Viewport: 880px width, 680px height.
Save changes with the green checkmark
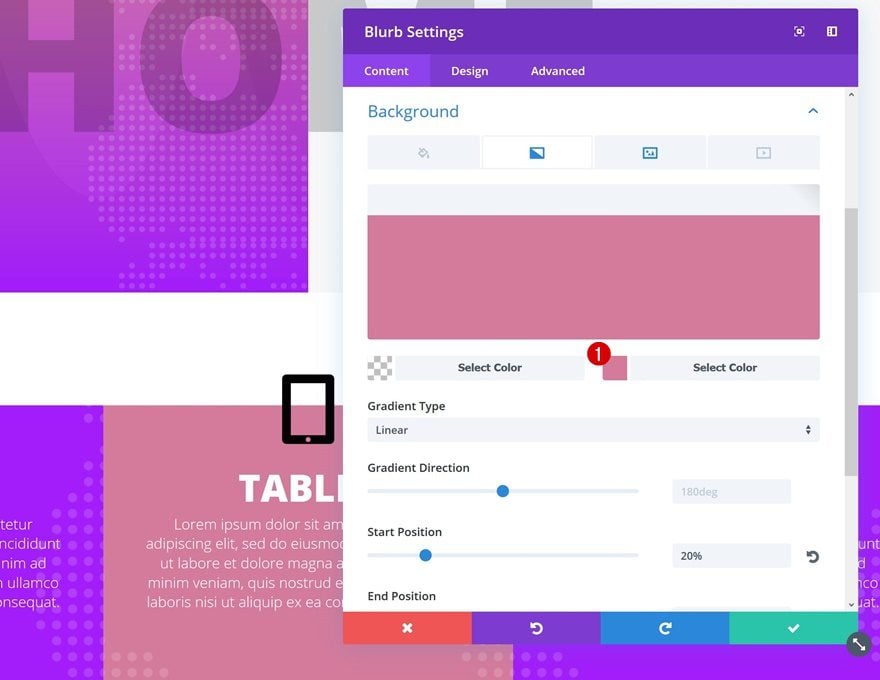(x=794, y=628)
